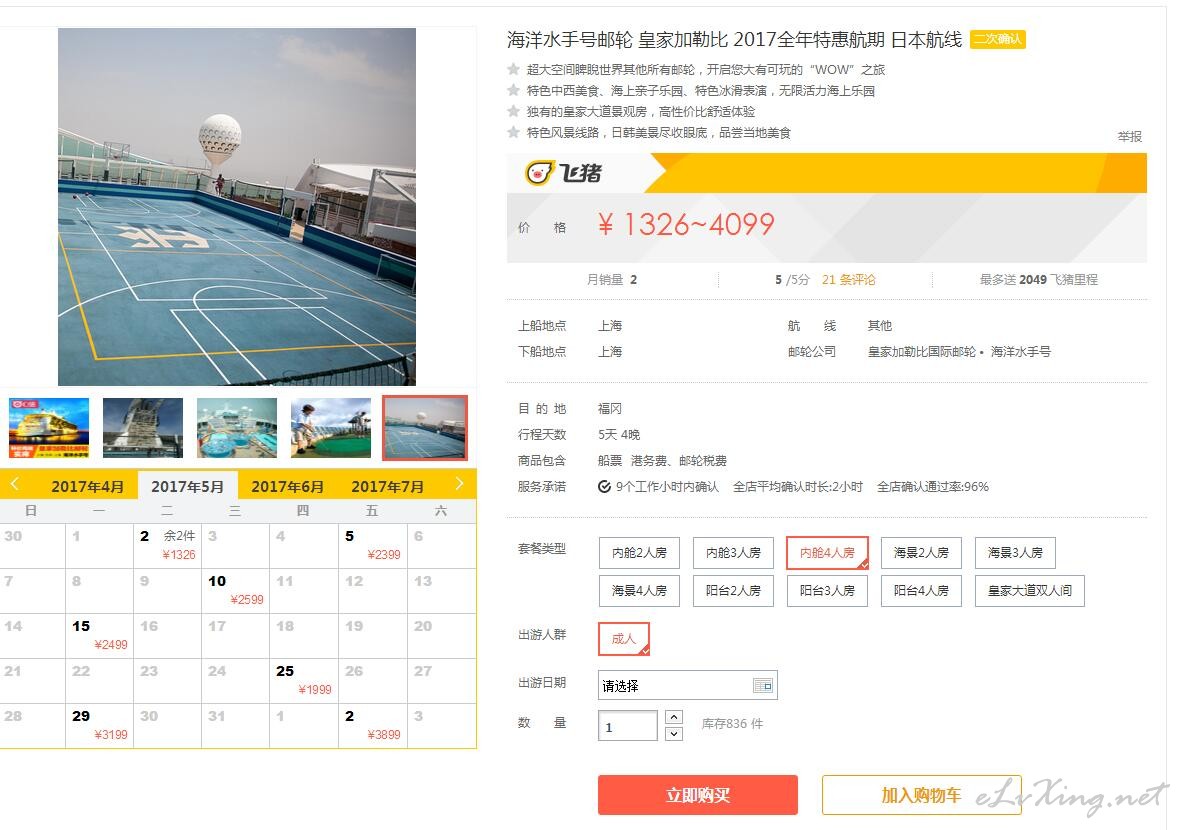Click the 最多送 2049 飞猪里程 text

pos(1039,280)
